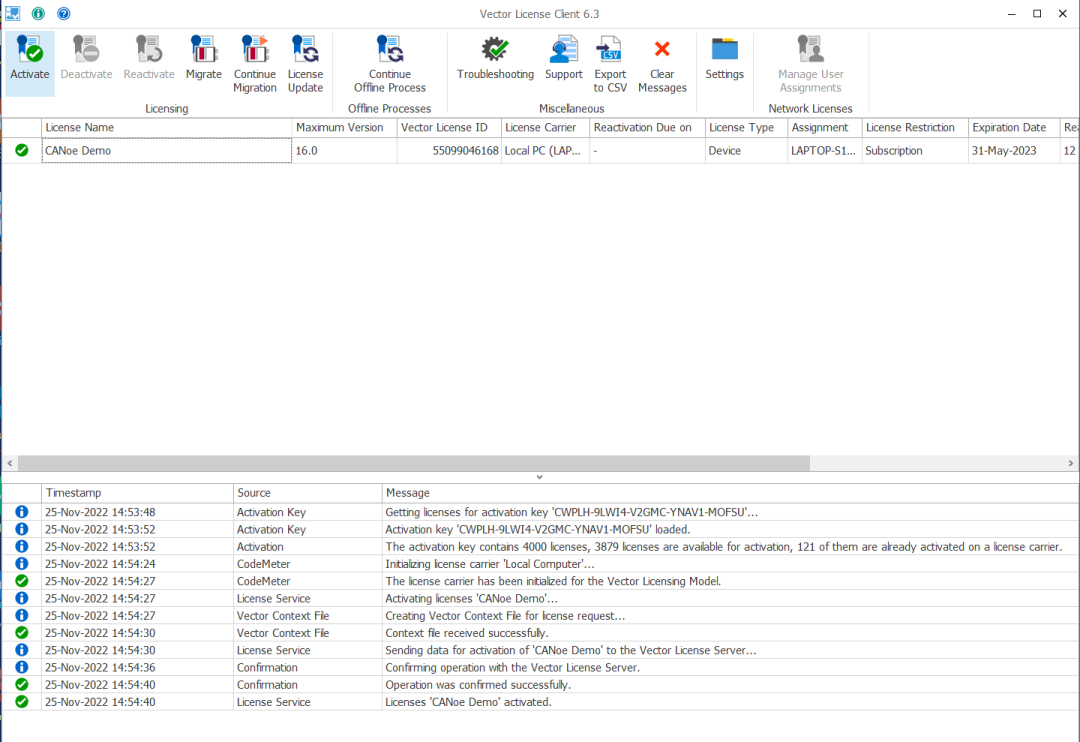Screen dimensions: 1080x742
Task: Sort by the Vector License ID header
Action: click(x=449, y=127)
